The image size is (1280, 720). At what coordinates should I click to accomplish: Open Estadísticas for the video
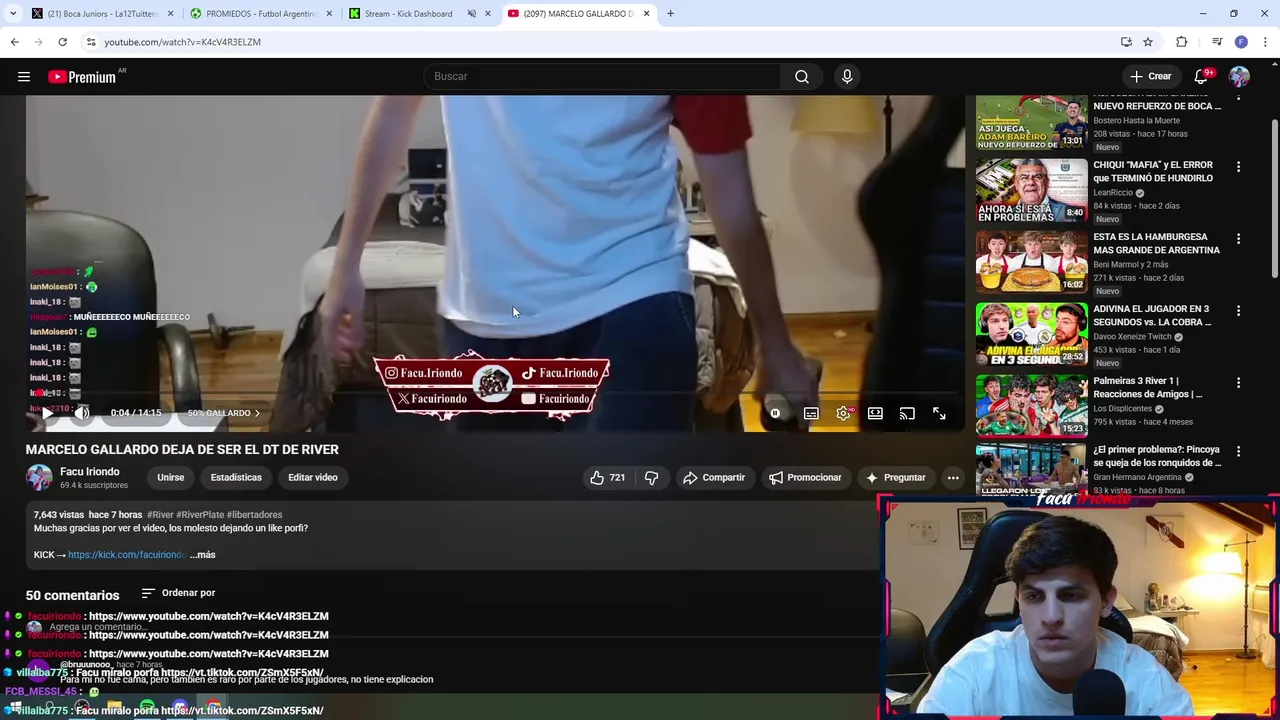tap(236, 478)
